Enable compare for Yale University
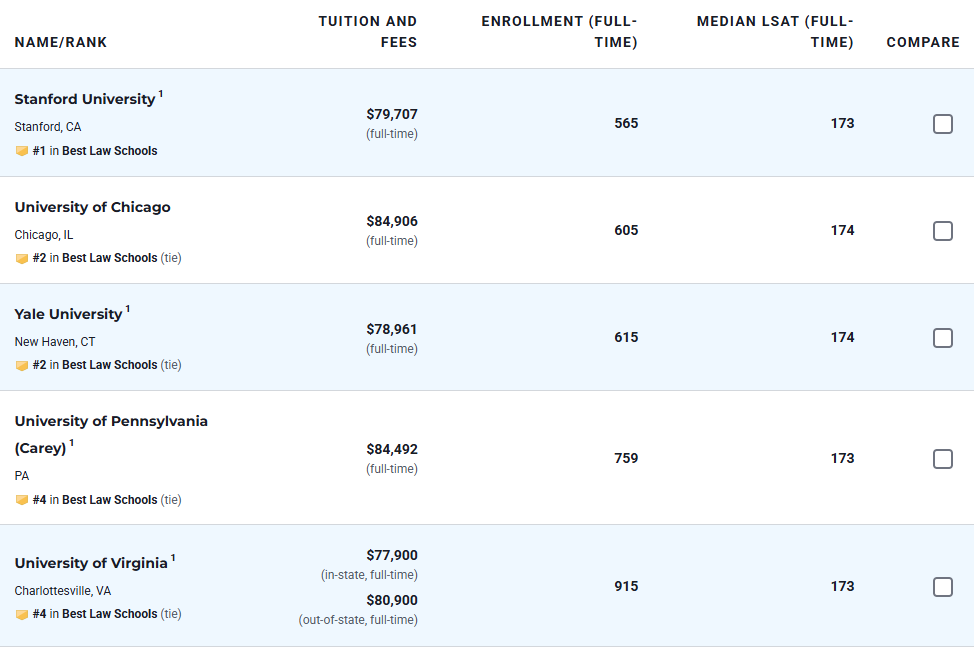Image resolution: width=974 pixels, height=647 pixels. tap(942, 338)
